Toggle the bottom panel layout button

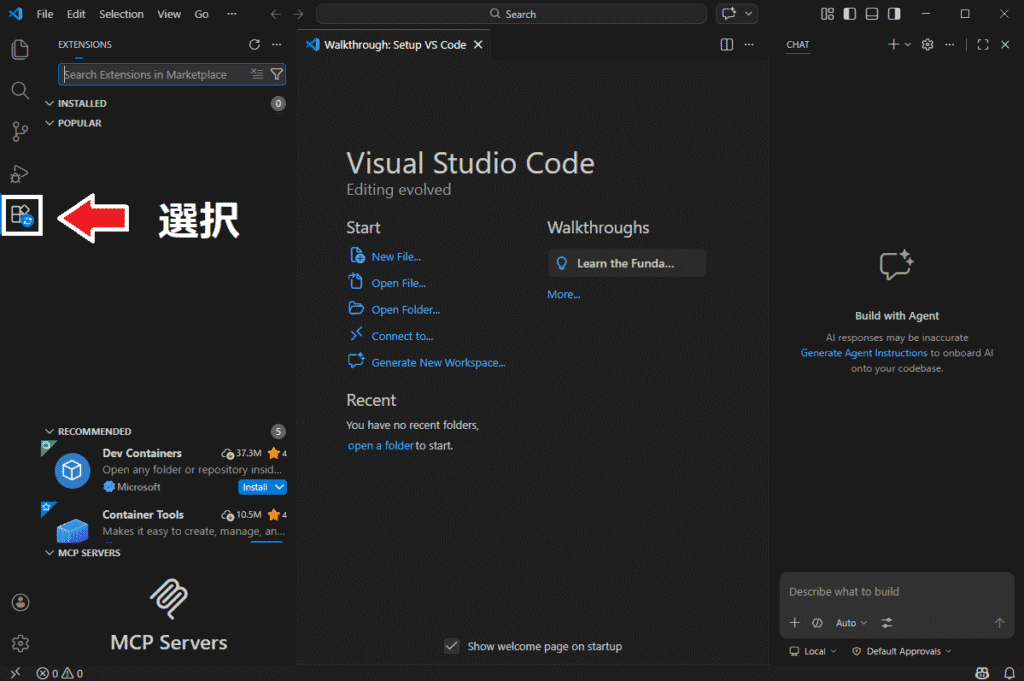[x=872, y=14]
